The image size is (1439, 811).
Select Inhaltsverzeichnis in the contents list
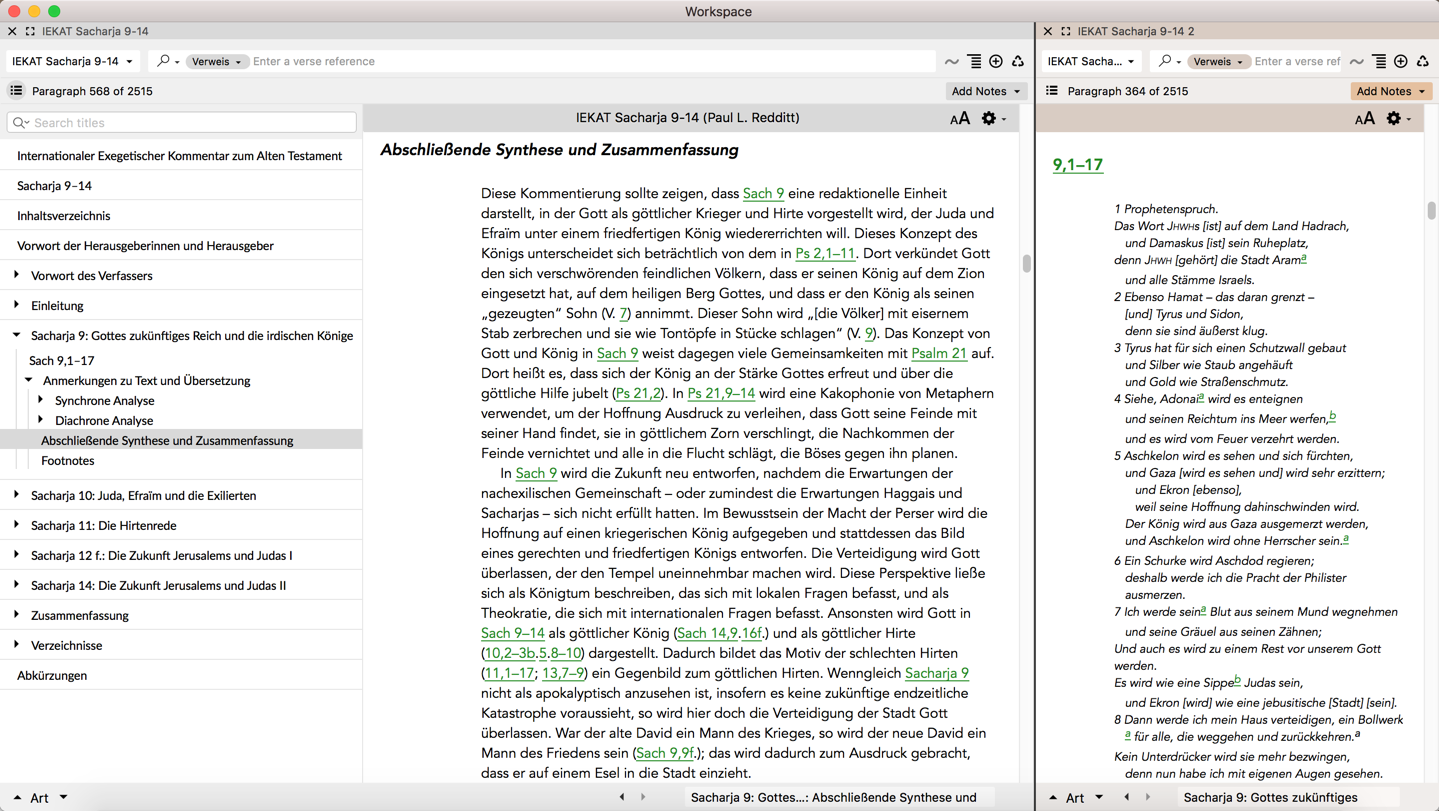click(x=64, y=216)
